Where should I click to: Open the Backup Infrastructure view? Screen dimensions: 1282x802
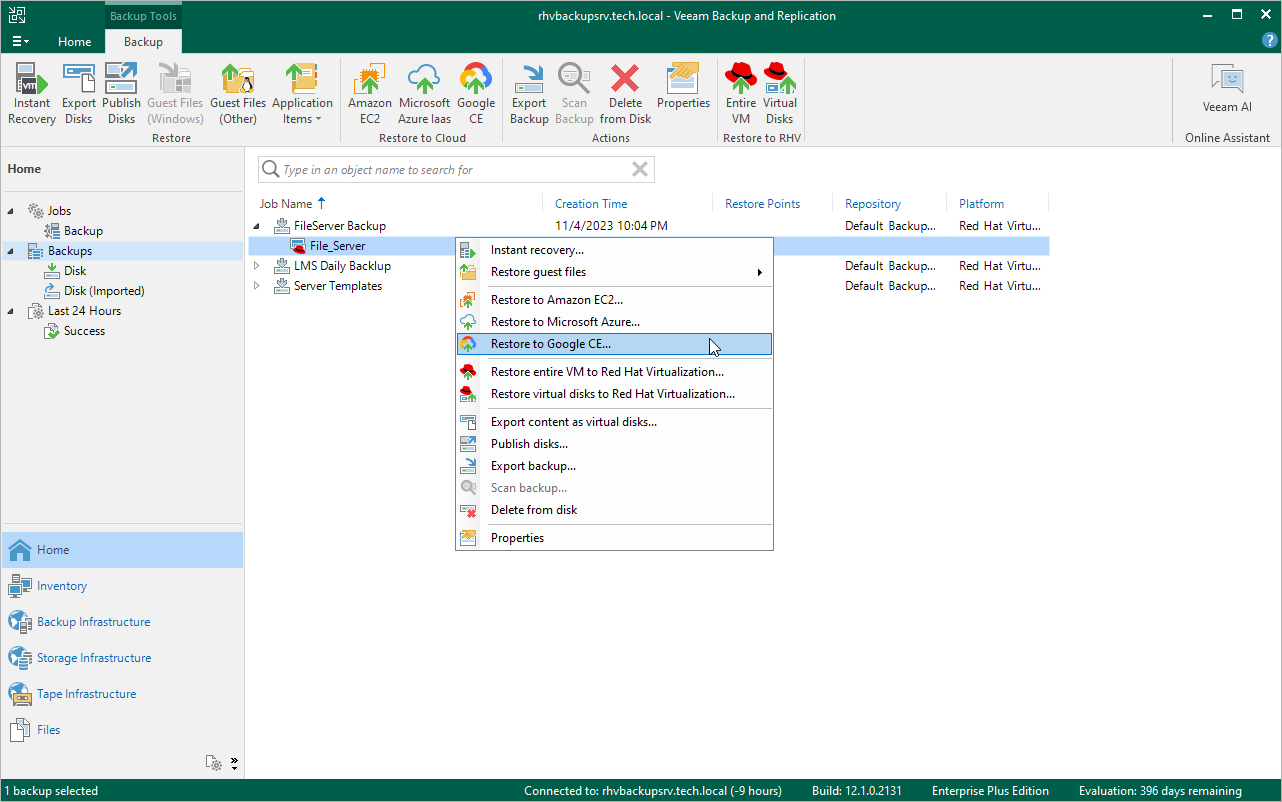(122, 622)
